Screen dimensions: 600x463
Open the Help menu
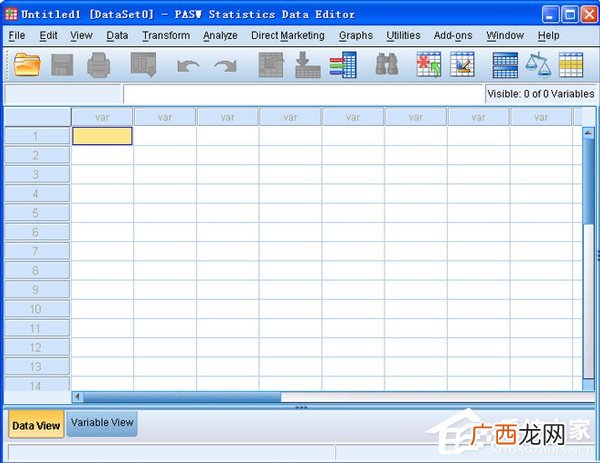tap(548, 36)
